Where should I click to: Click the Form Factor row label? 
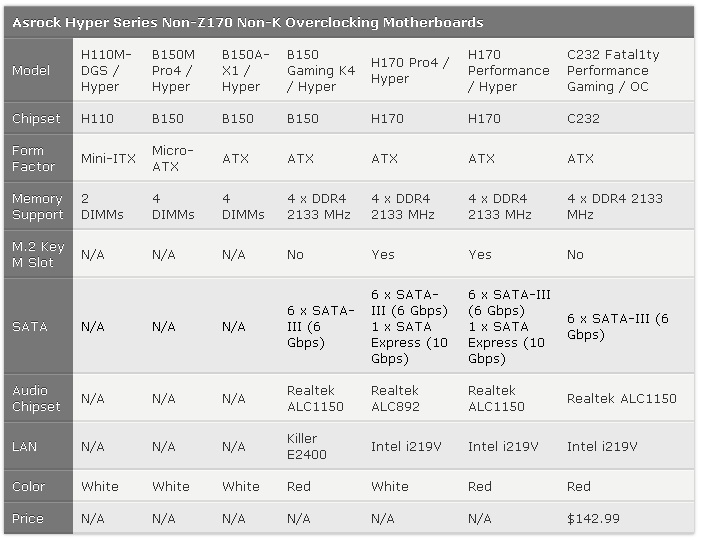point(34,159)
